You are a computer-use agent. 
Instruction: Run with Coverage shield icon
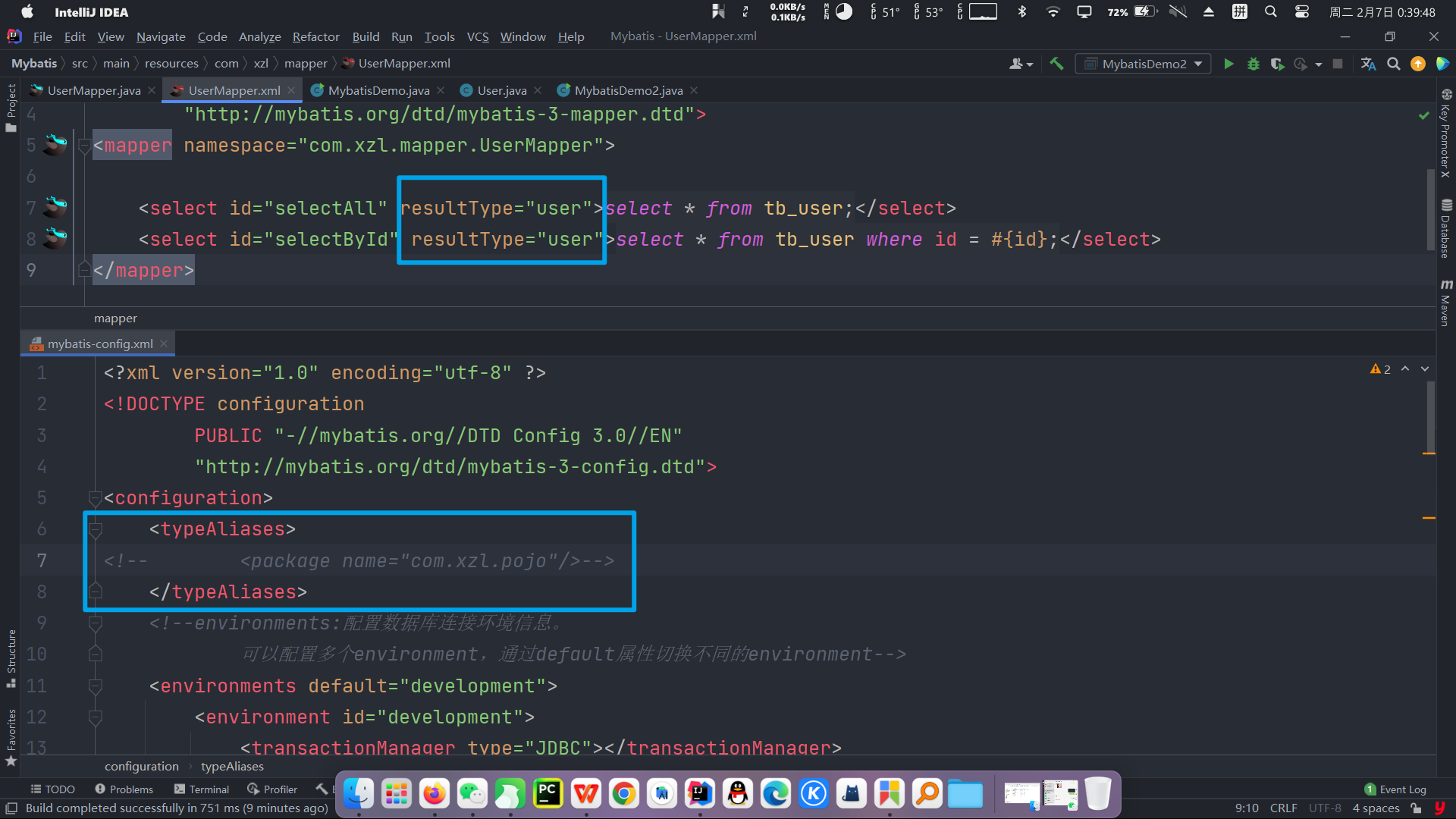coord(1277,64)
